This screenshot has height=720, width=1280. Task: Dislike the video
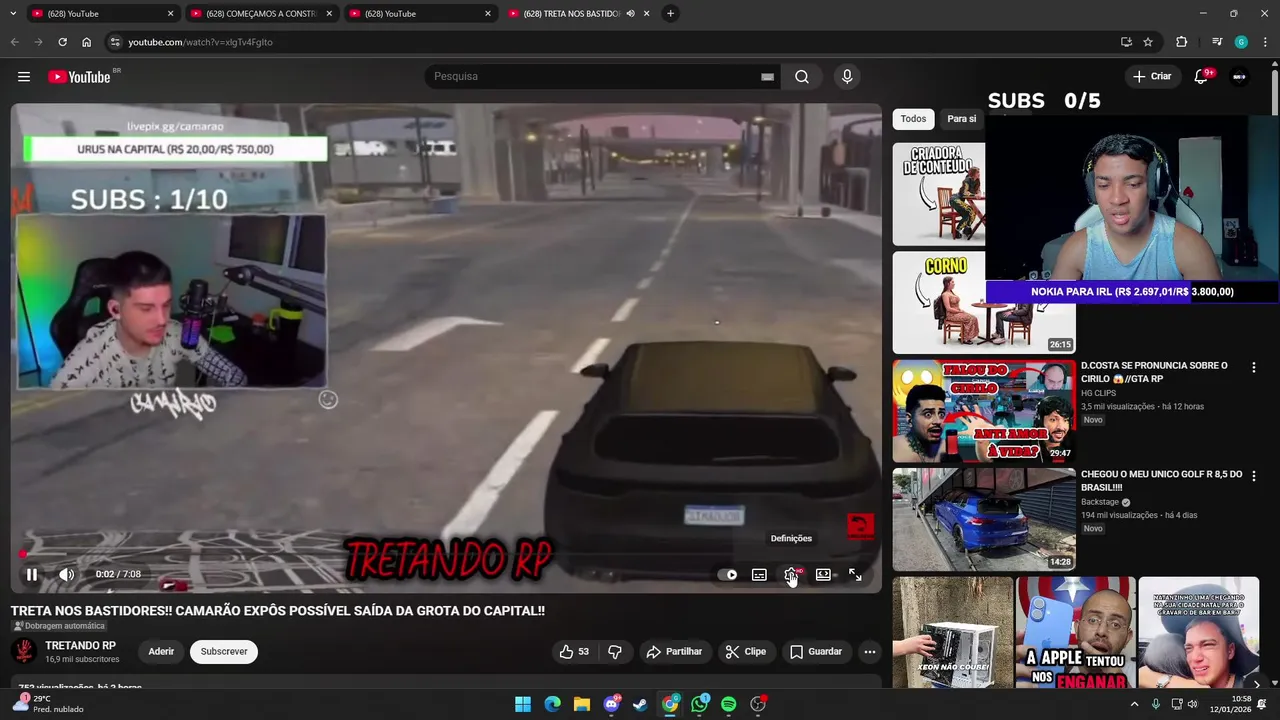615,652
